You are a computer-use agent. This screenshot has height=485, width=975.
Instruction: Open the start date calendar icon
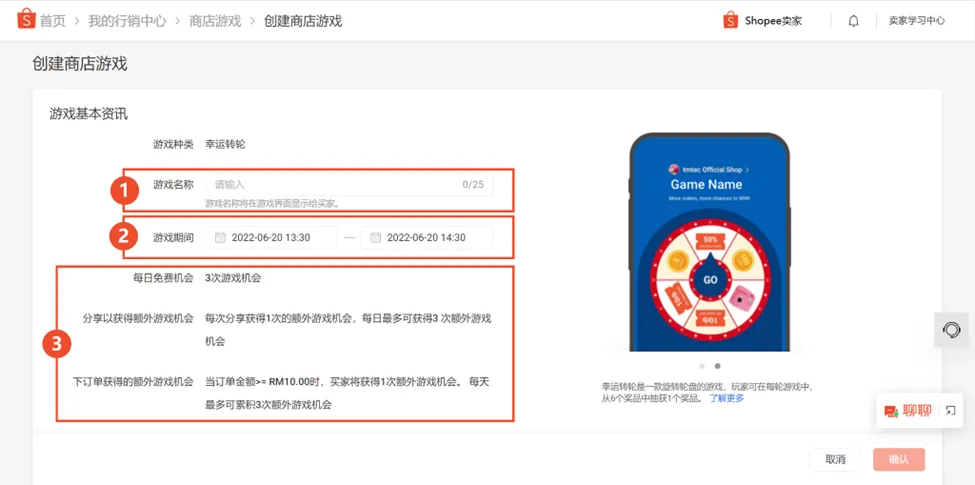point(220,238)
